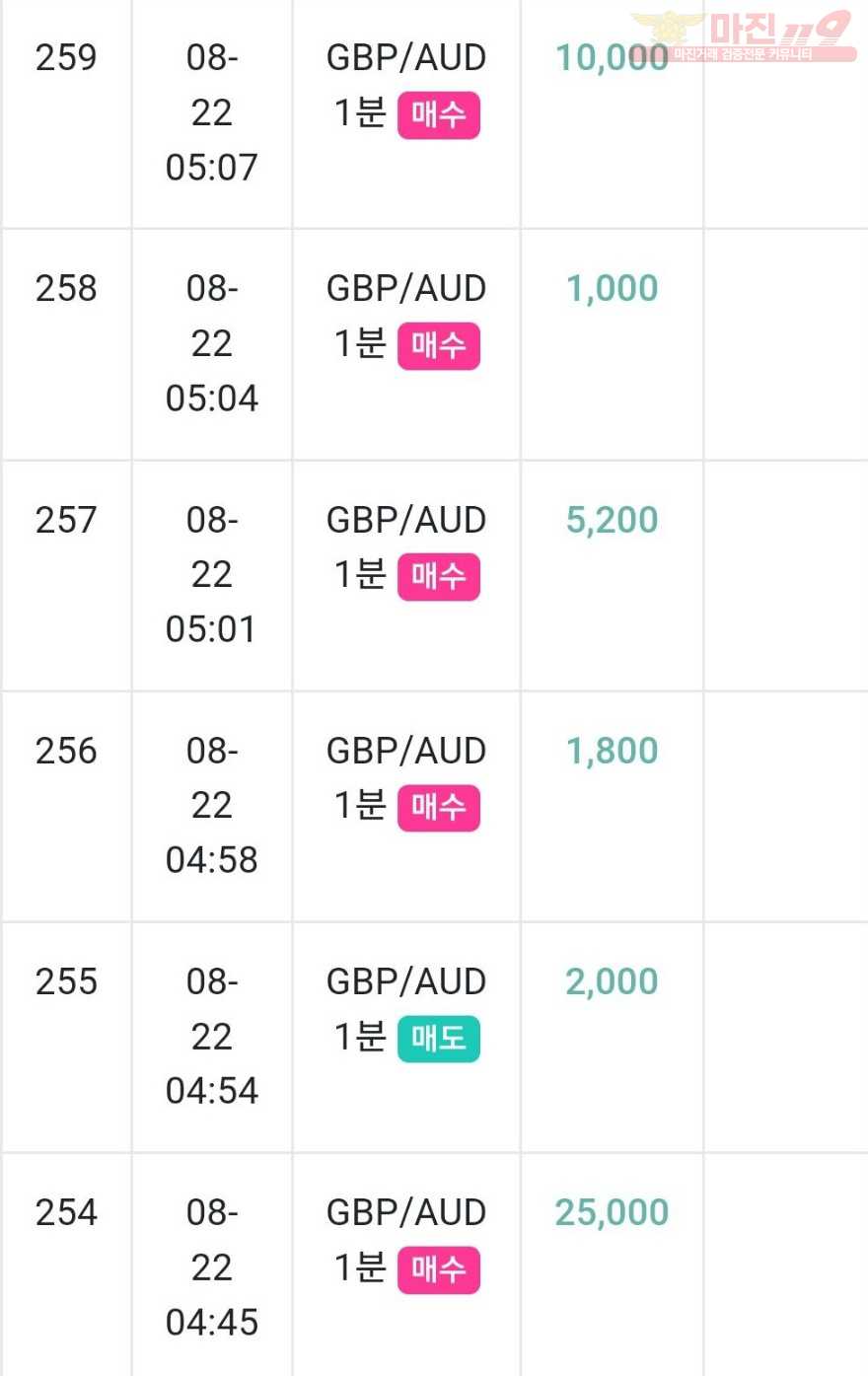Select the 1,000 amount in row 258

(612, 288)
